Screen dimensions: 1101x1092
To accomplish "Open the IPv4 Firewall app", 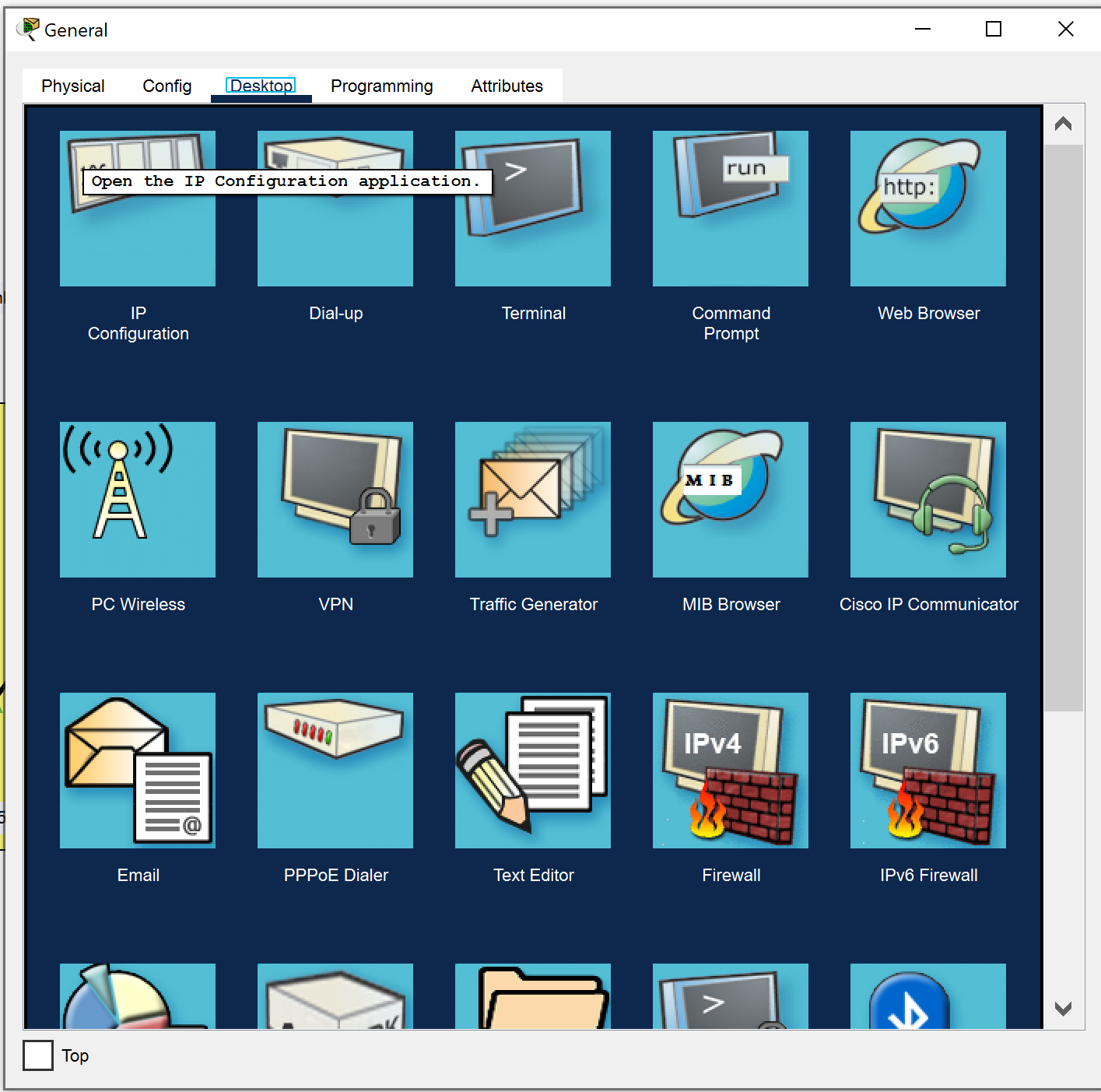I will [x=731, y=771].
